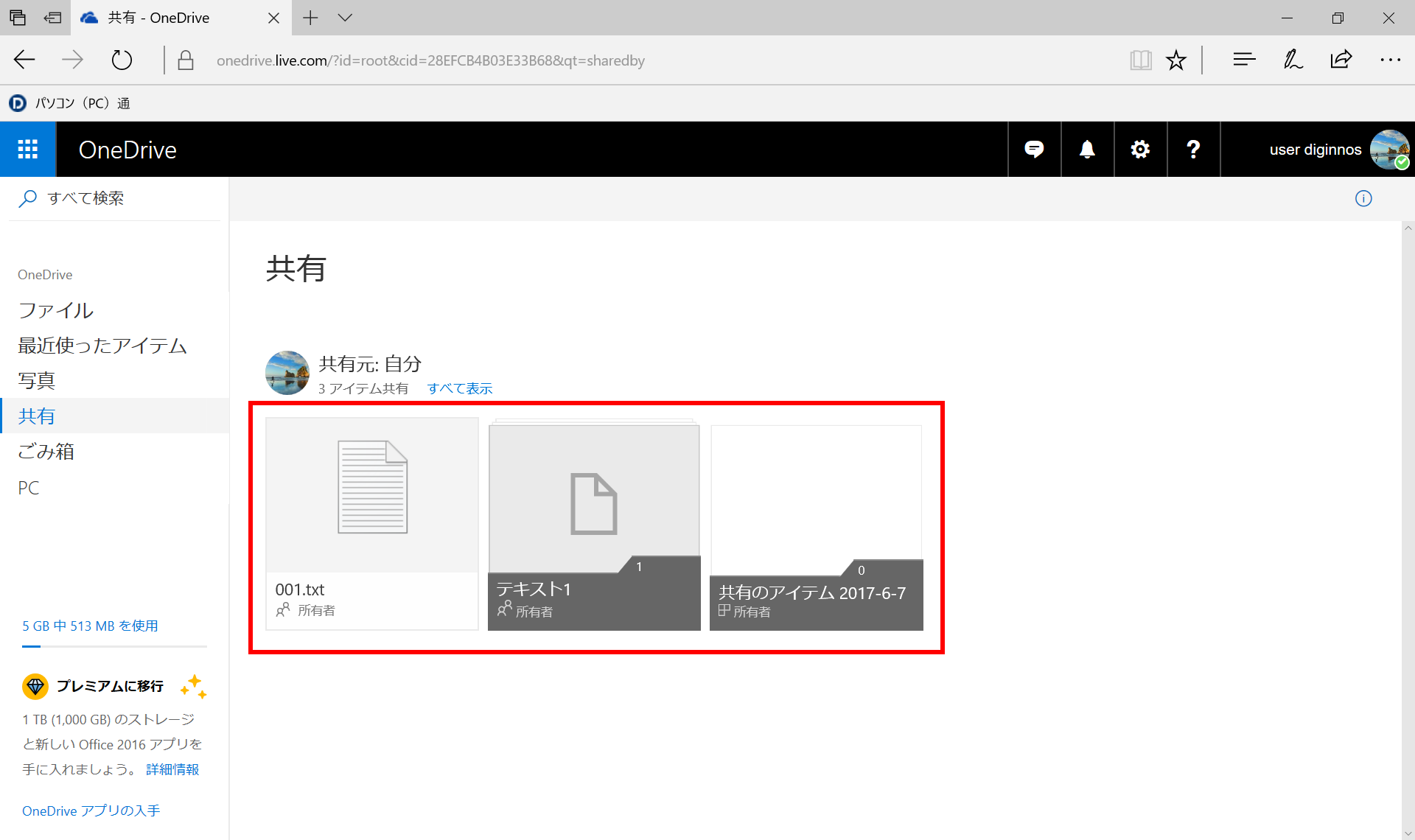The height and width of the screenshot is (840, 1415).
Task: Open notifications bell icon
Action: (x=1087, y=150)
